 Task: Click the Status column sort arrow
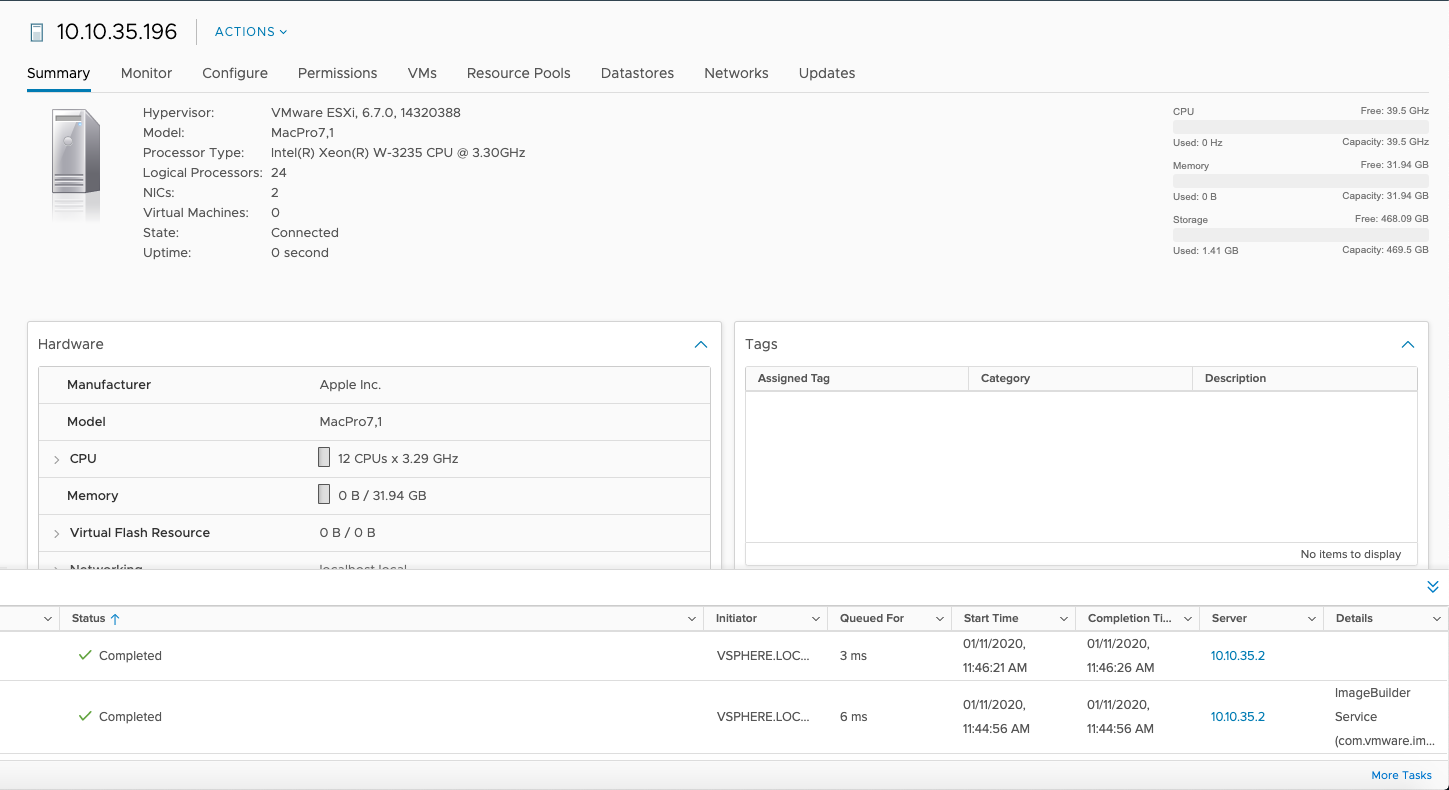pyautogui.click(x=115, y=619)
